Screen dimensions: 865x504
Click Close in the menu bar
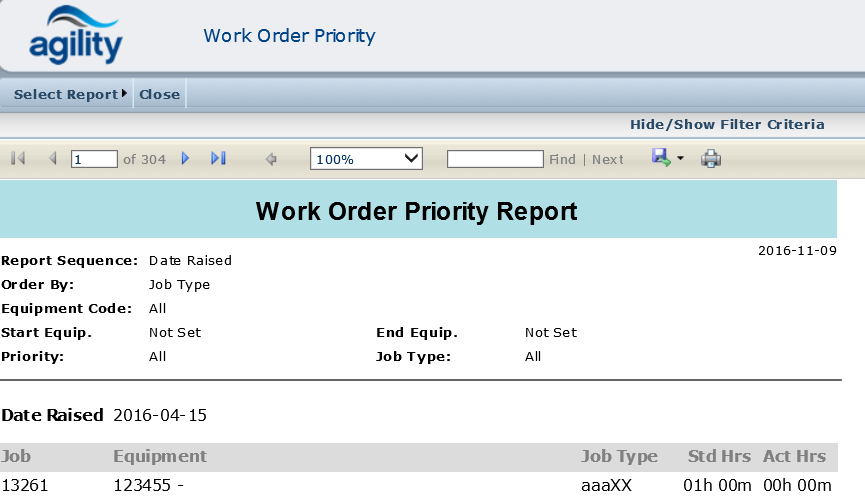coord(159,95)
